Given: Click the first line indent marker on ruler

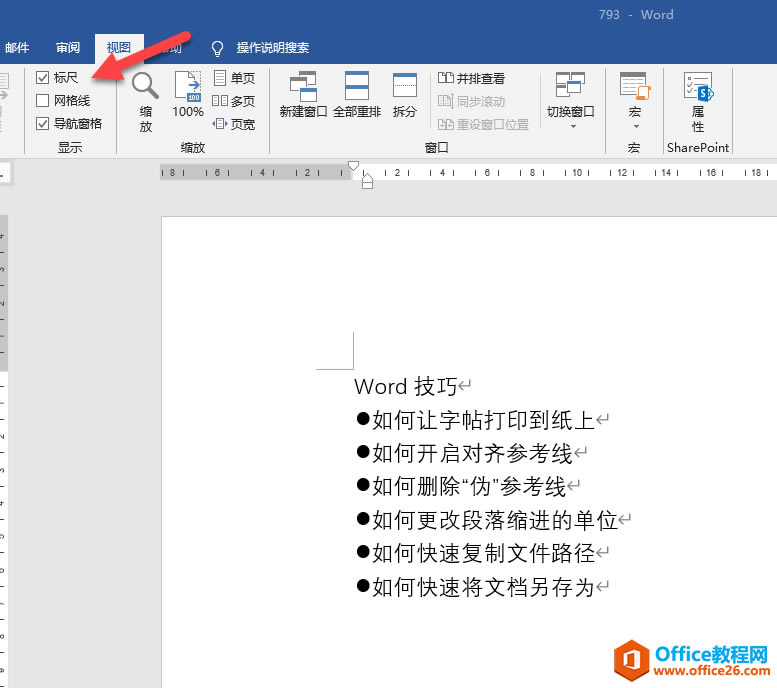Looking at the screenshot, I should (353, 166).
